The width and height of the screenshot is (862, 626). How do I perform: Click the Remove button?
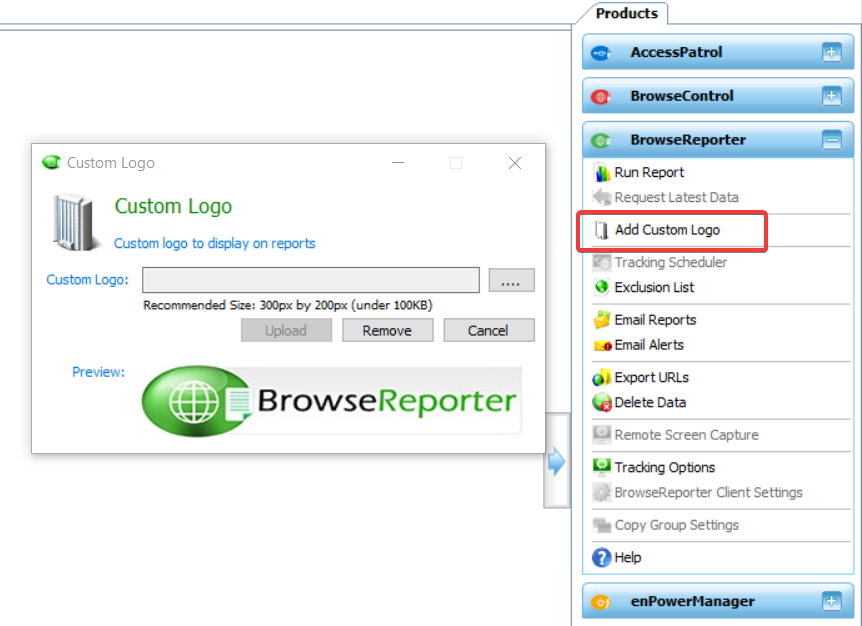point(387,330)
